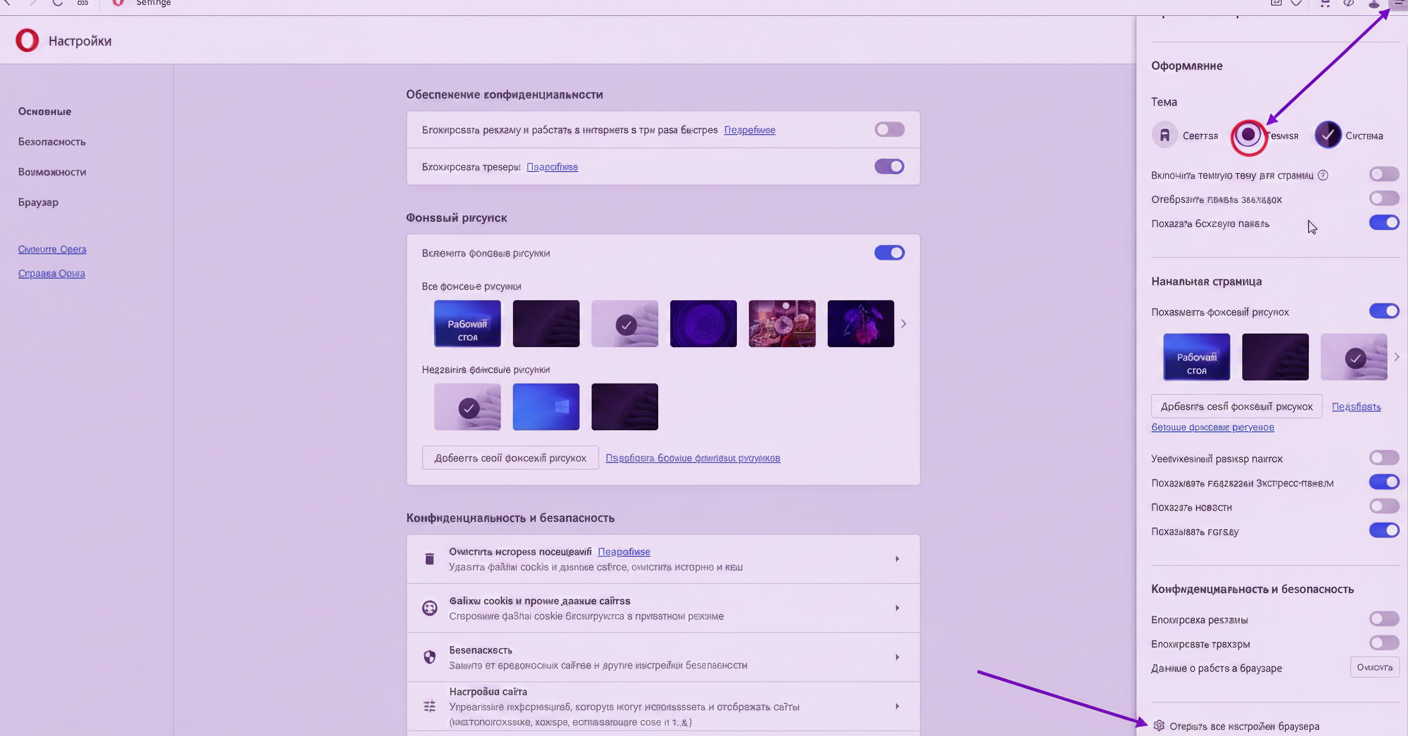Select the reddish animated wallpaper with the play icon

pos(782,323)
